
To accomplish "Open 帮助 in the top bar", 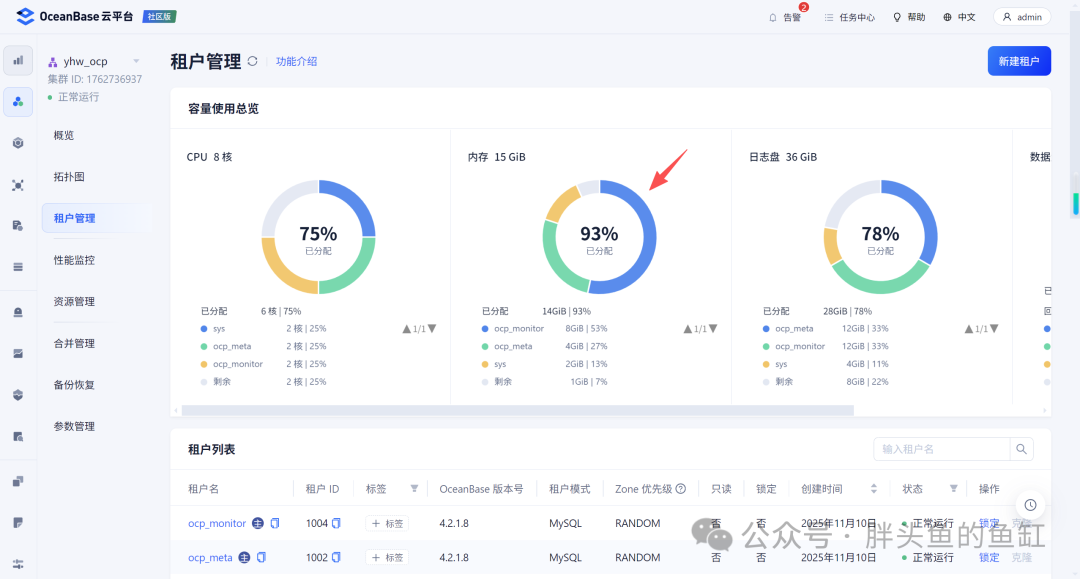I will pyautogui.click(x=909, y=17).
